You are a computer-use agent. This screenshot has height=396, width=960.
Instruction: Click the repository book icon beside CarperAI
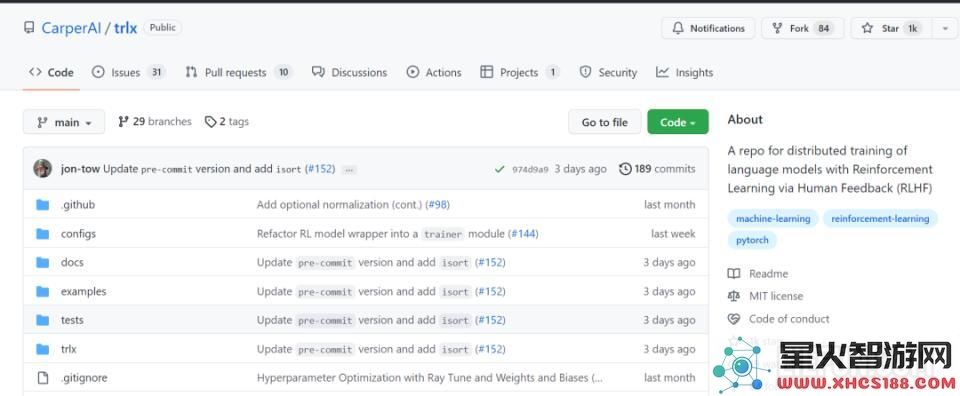(x=29, y=28)
